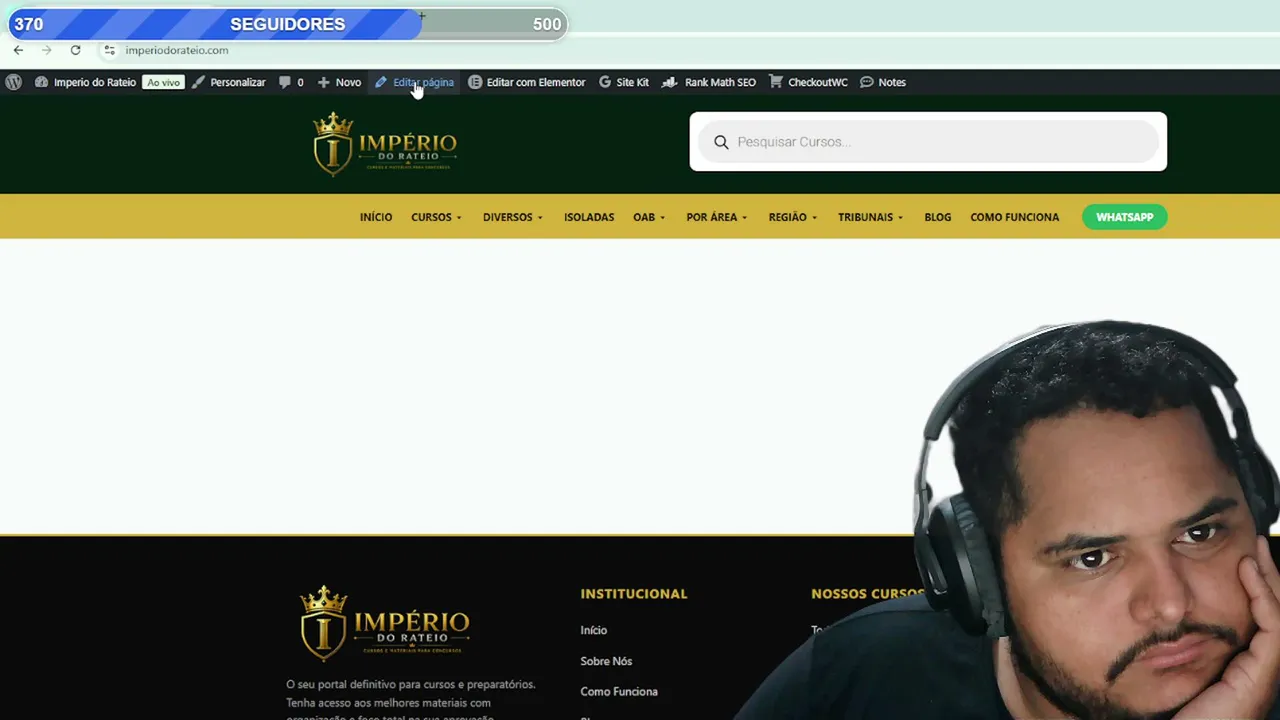Click the 'INSTITUCIONAL' footer heading
Viewport: 1280px width, 720px height.
tap(634, 594)
